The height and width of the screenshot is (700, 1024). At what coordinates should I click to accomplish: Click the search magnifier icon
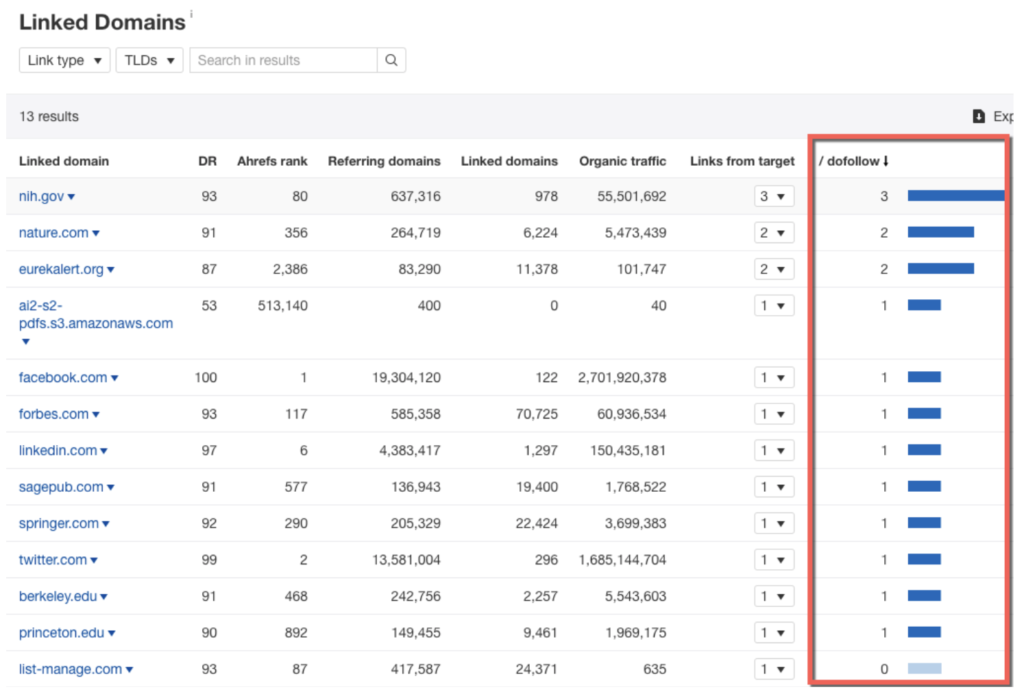click(x=391, y=60)
